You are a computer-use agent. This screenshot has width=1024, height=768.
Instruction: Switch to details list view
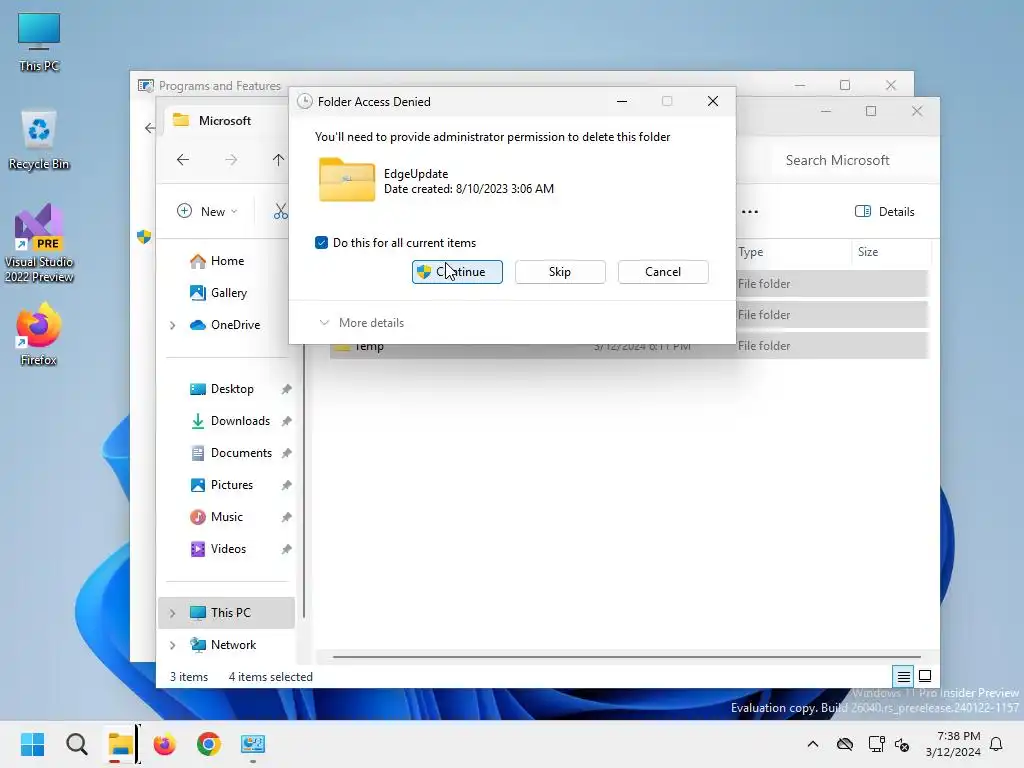point(904,677)
